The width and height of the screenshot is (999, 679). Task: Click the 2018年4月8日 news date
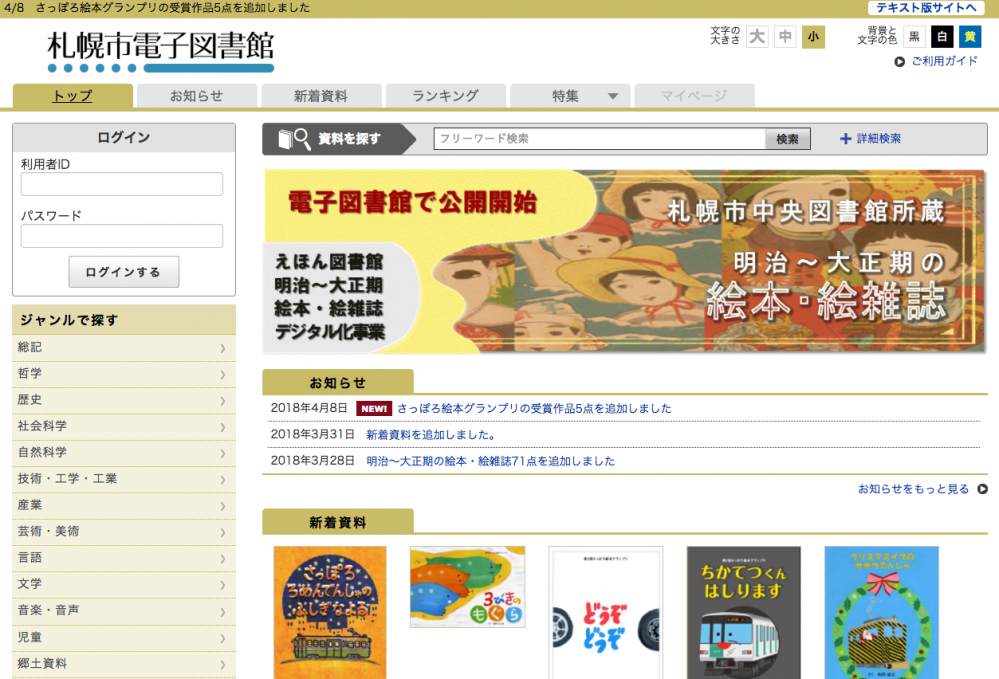click(x=309, y=408)
